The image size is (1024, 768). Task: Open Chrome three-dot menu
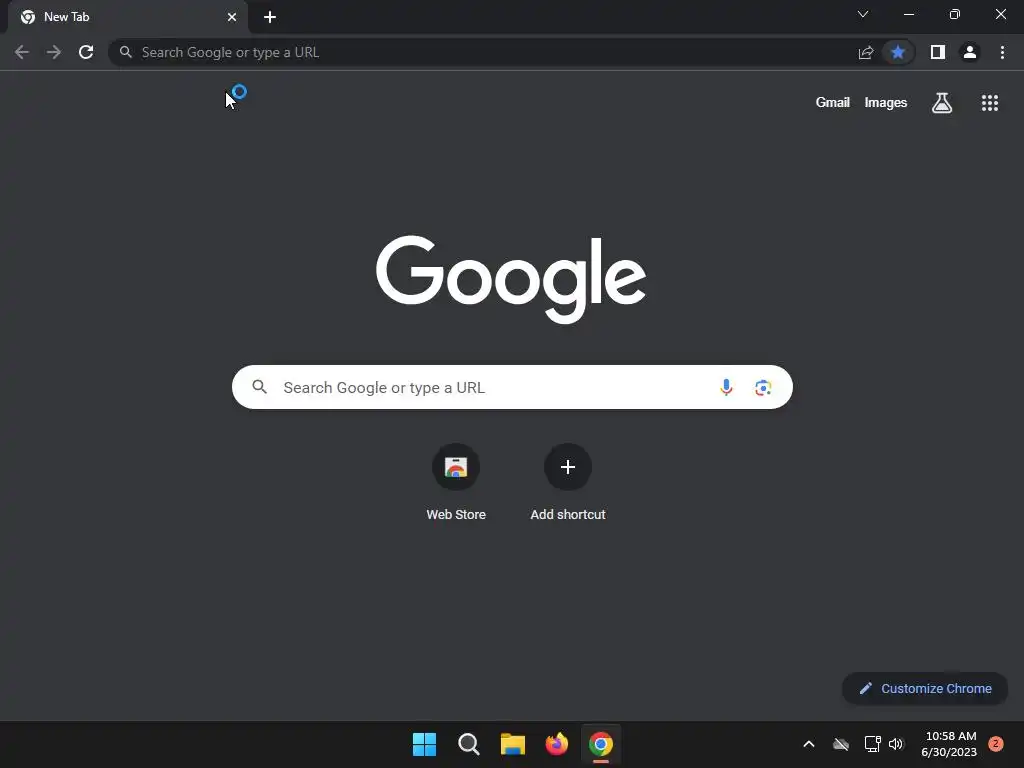(1002, 52)
